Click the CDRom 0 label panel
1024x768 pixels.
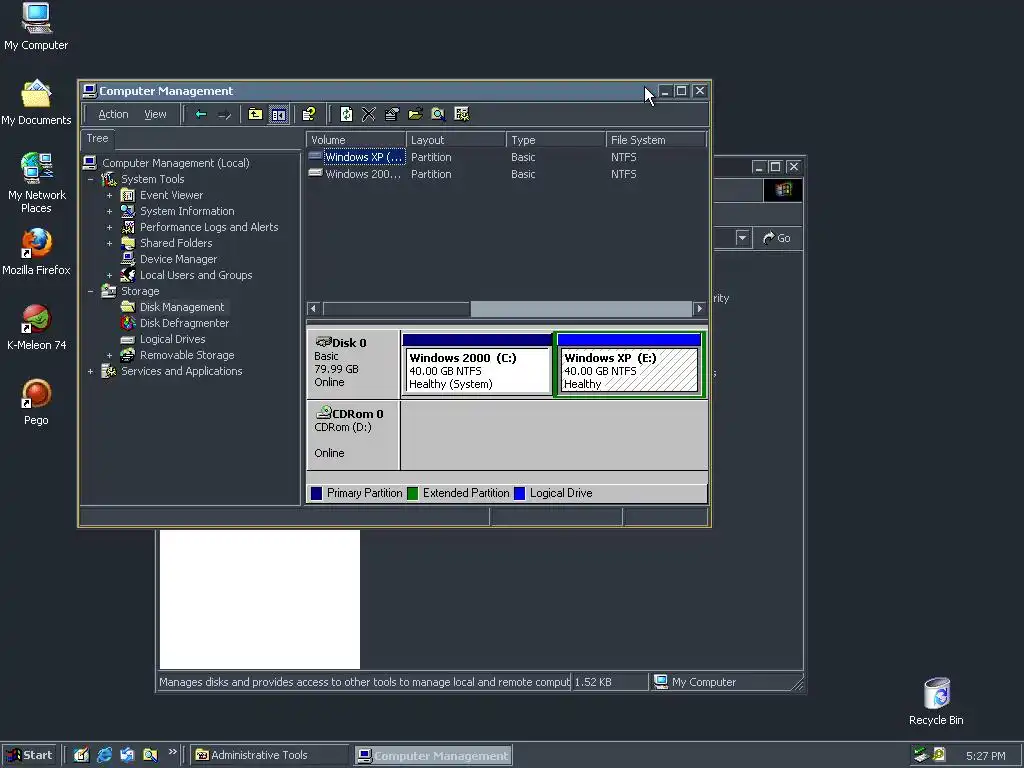pos(353,435)
